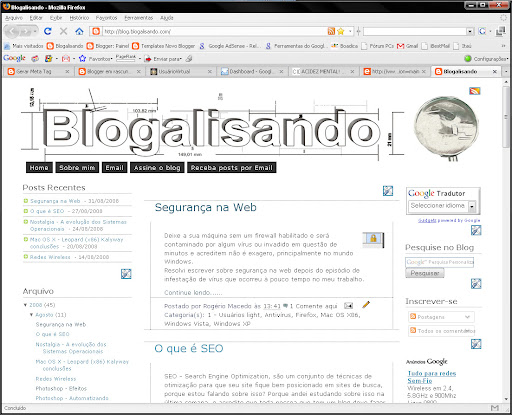512x415 pixels.
Task: Open the Sobre mim navigation link
Action: tap(77, 168)
